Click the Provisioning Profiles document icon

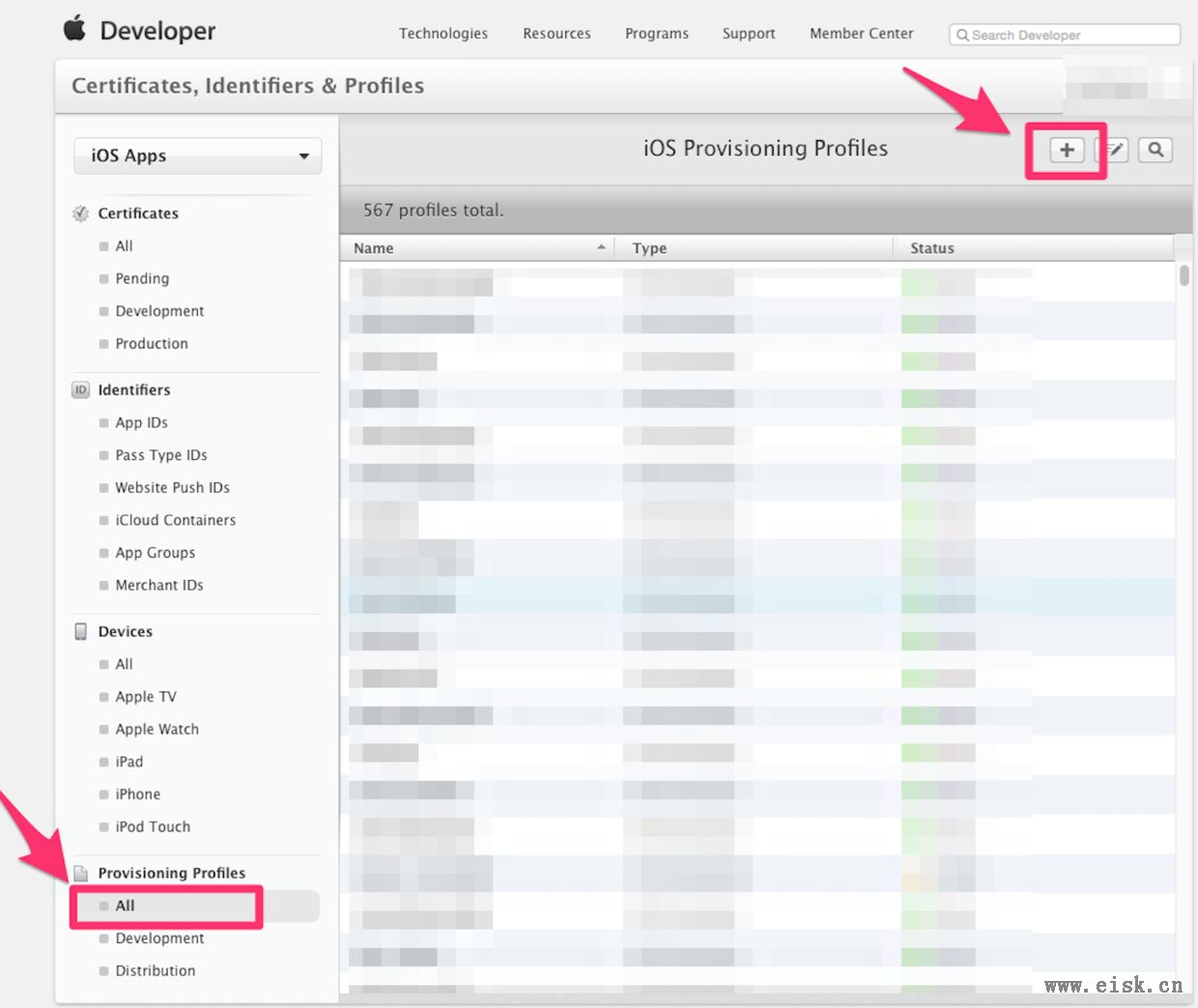(81, 873)
